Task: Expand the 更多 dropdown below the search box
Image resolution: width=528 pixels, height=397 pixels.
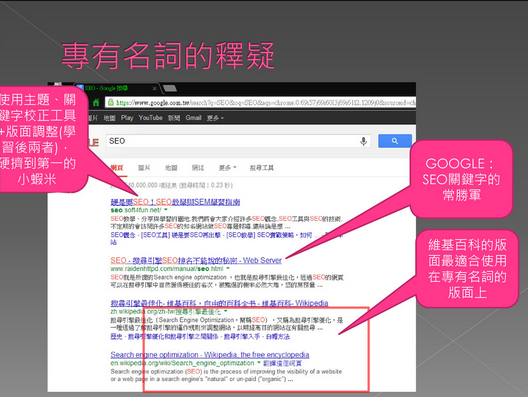Action: 228,168
